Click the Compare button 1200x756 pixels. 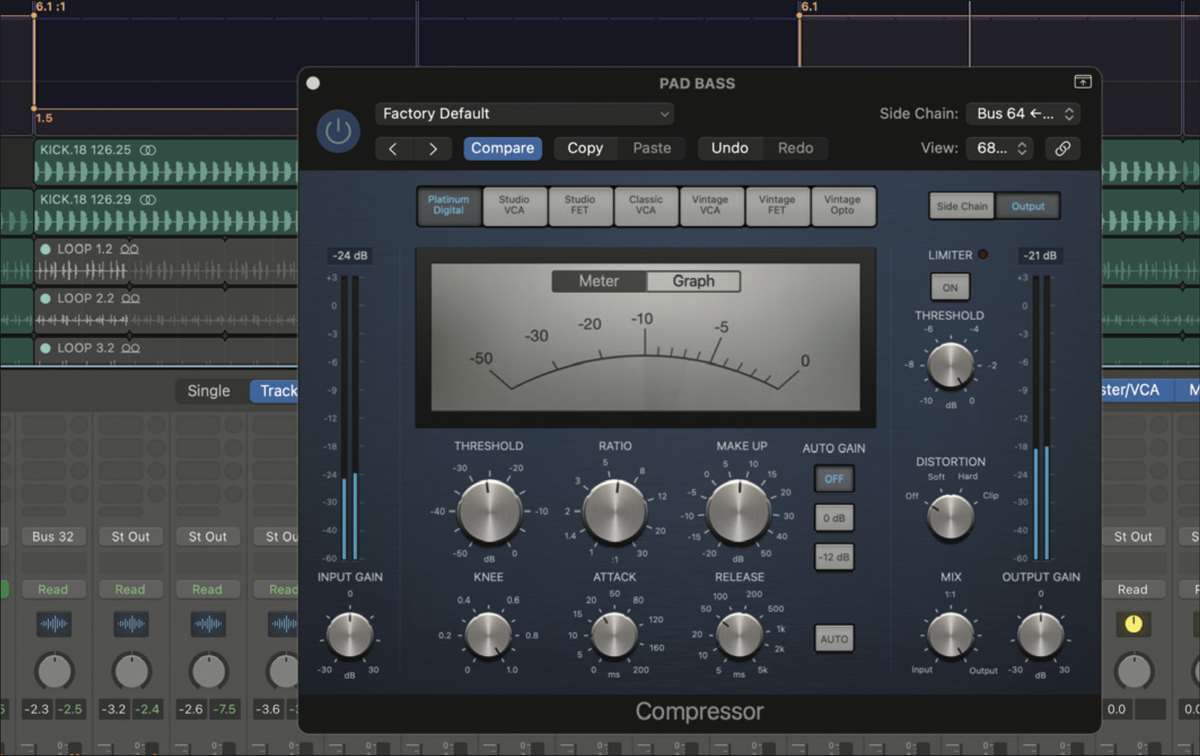point(502,148)
